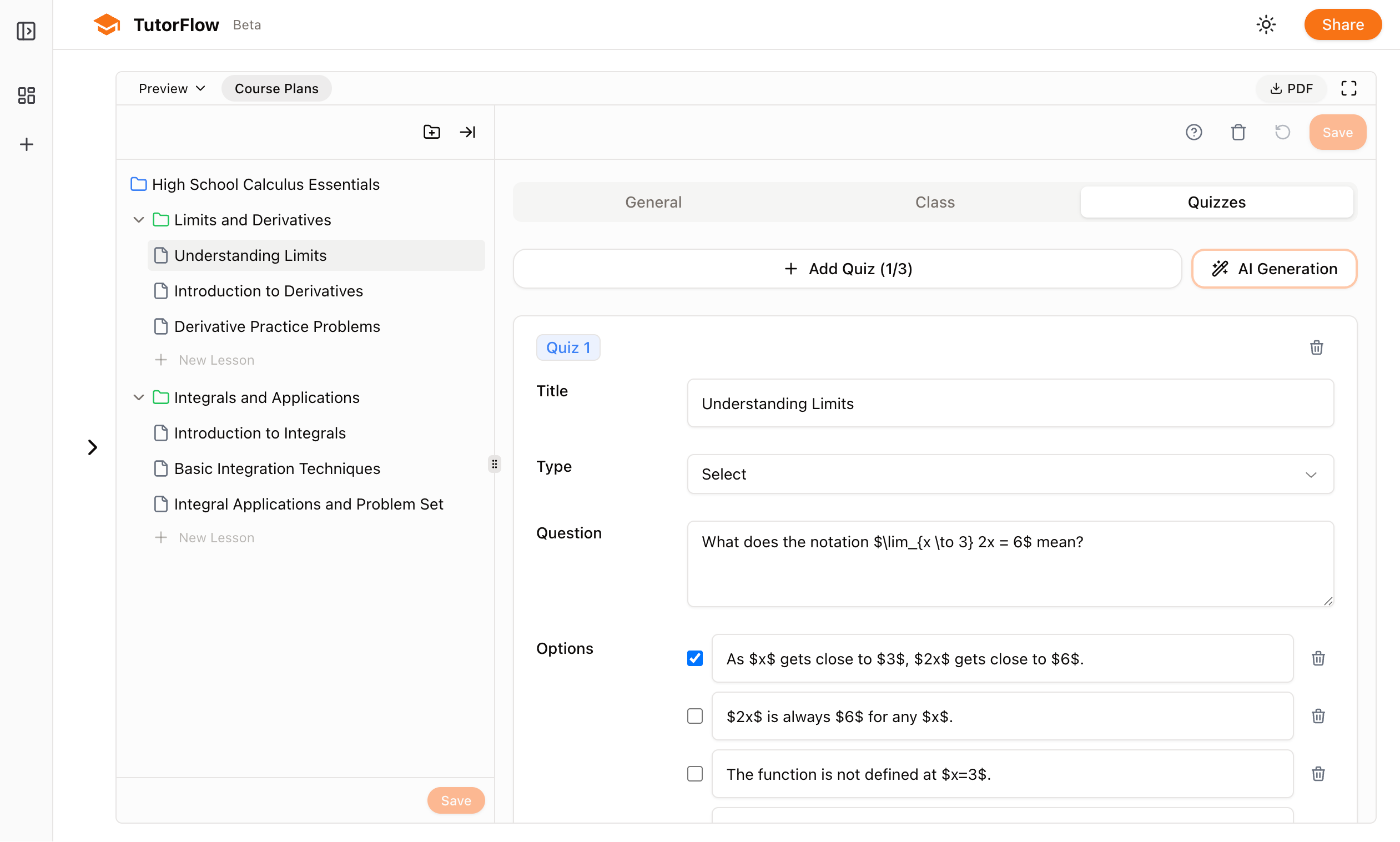Click Add Quiz (1/3) button
The width and height of the screenshot is (1400, 842).
click(847, 269)
